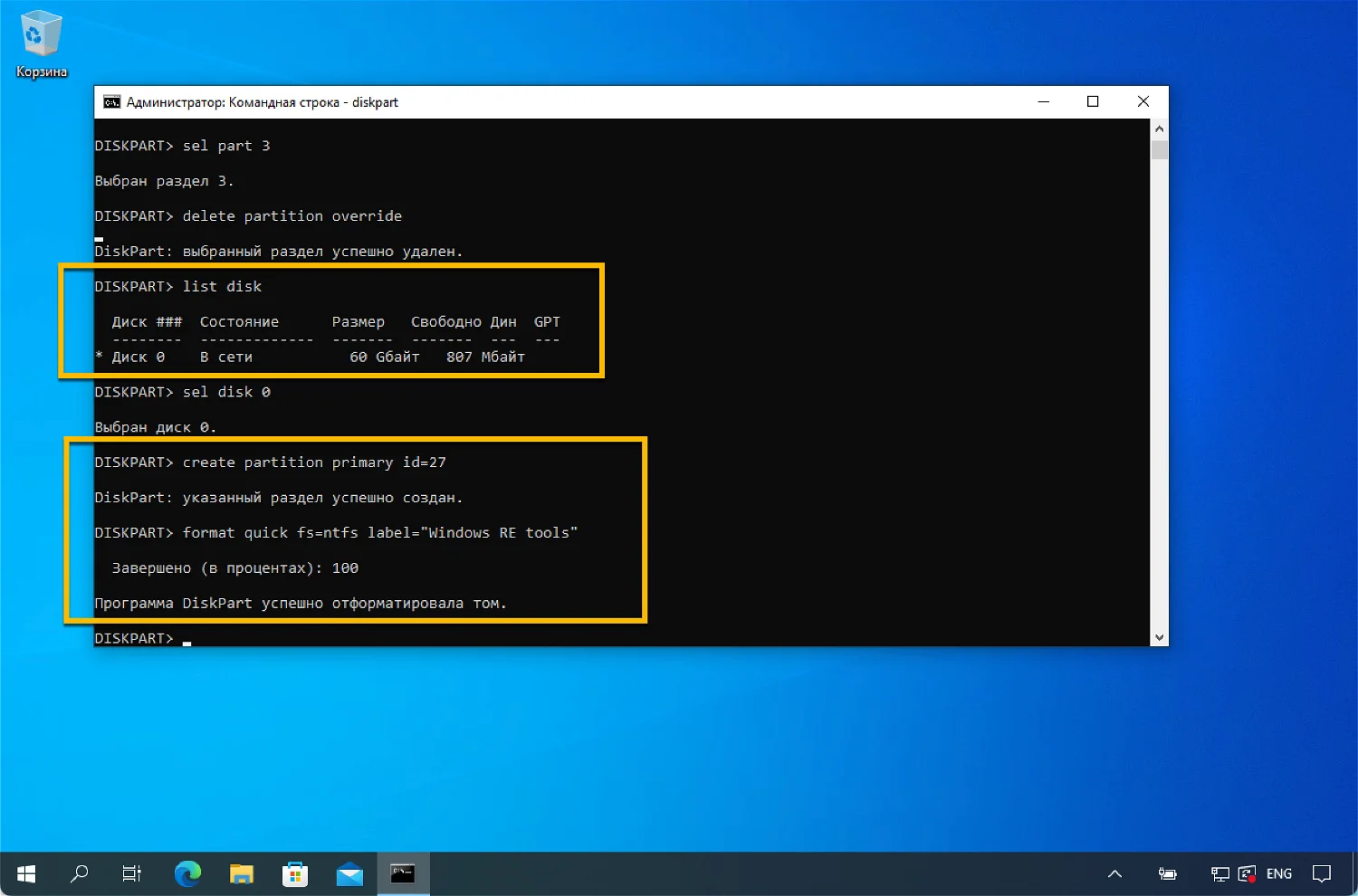Open Task View on the taskbar
Viewport: 1358px width, 896px height.
coord(131,873)
